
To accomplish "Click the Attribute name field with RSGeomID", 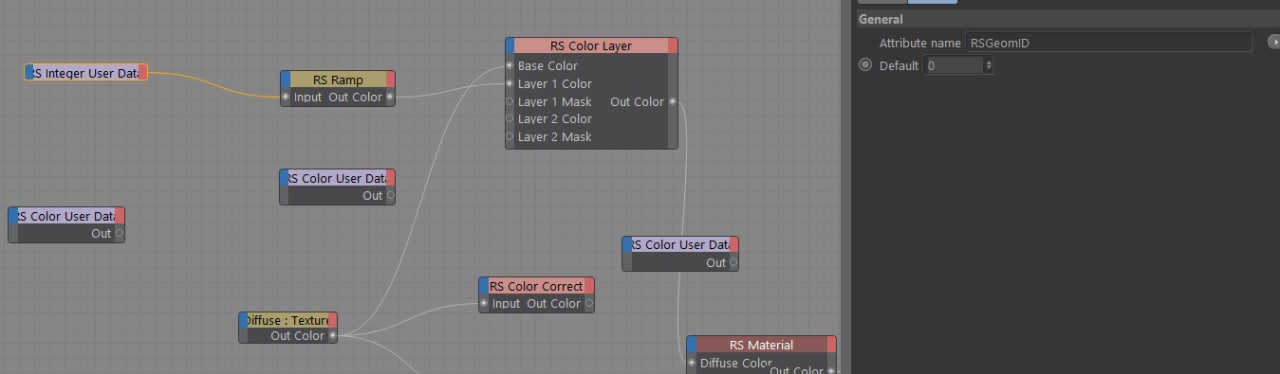I will coord(1108,43).
